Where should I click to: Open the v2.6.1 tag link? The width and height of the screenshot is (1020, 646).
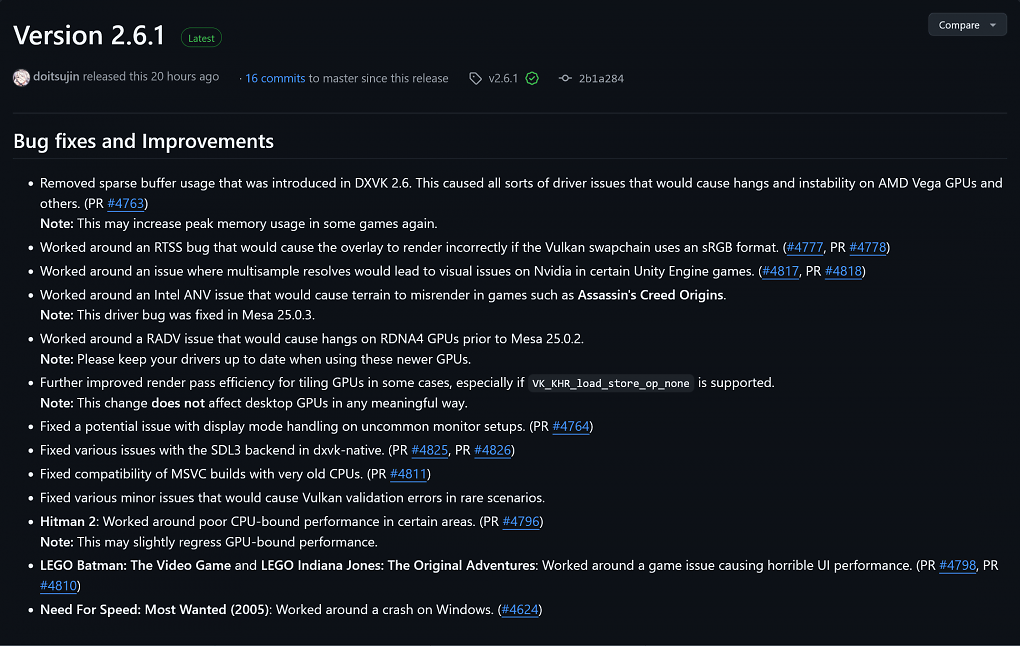[503, 78]
